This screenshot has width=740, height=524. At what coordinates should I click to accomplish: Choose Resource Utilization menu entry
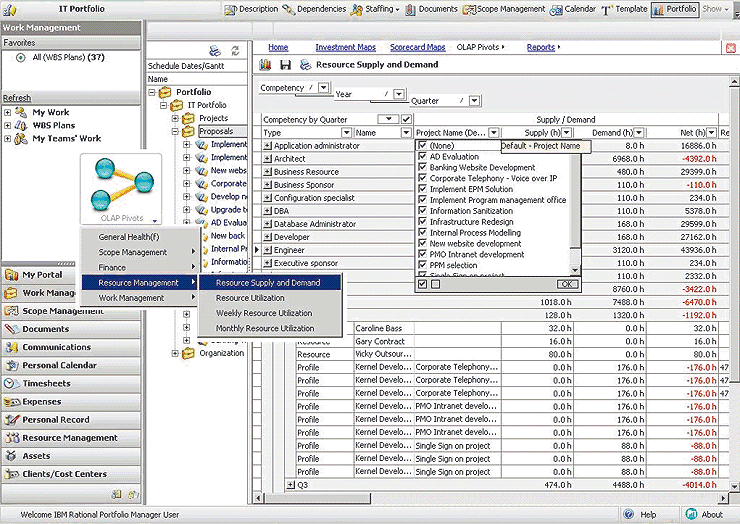[269, 298]
